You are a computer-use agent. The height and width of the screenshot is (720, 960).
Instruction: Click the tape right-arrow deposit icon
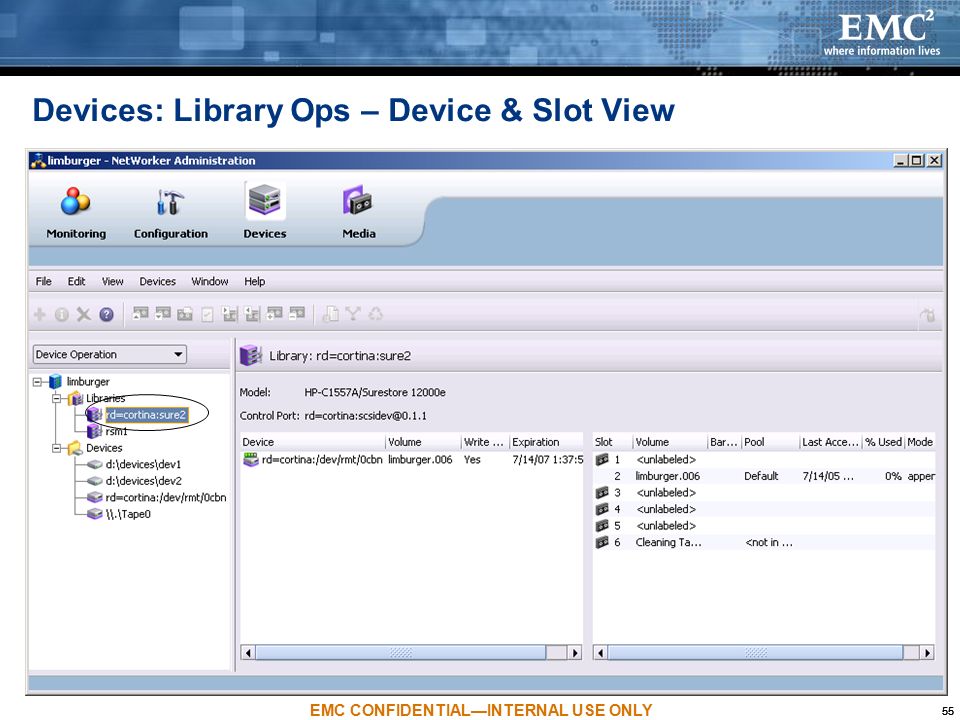230,314
